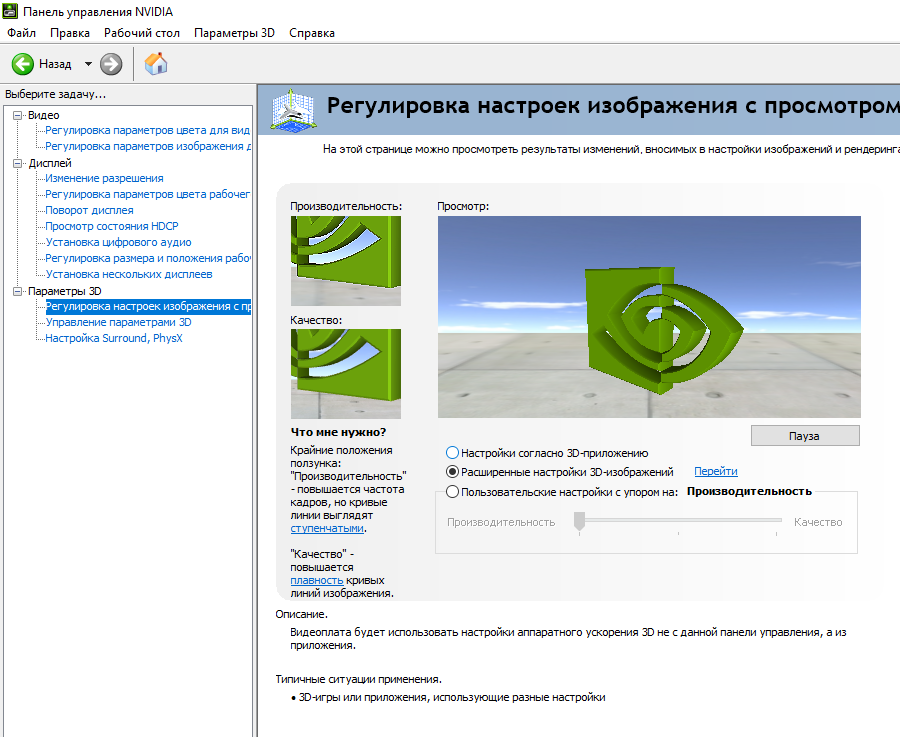Open the Справка menu

tap(312, 33)
